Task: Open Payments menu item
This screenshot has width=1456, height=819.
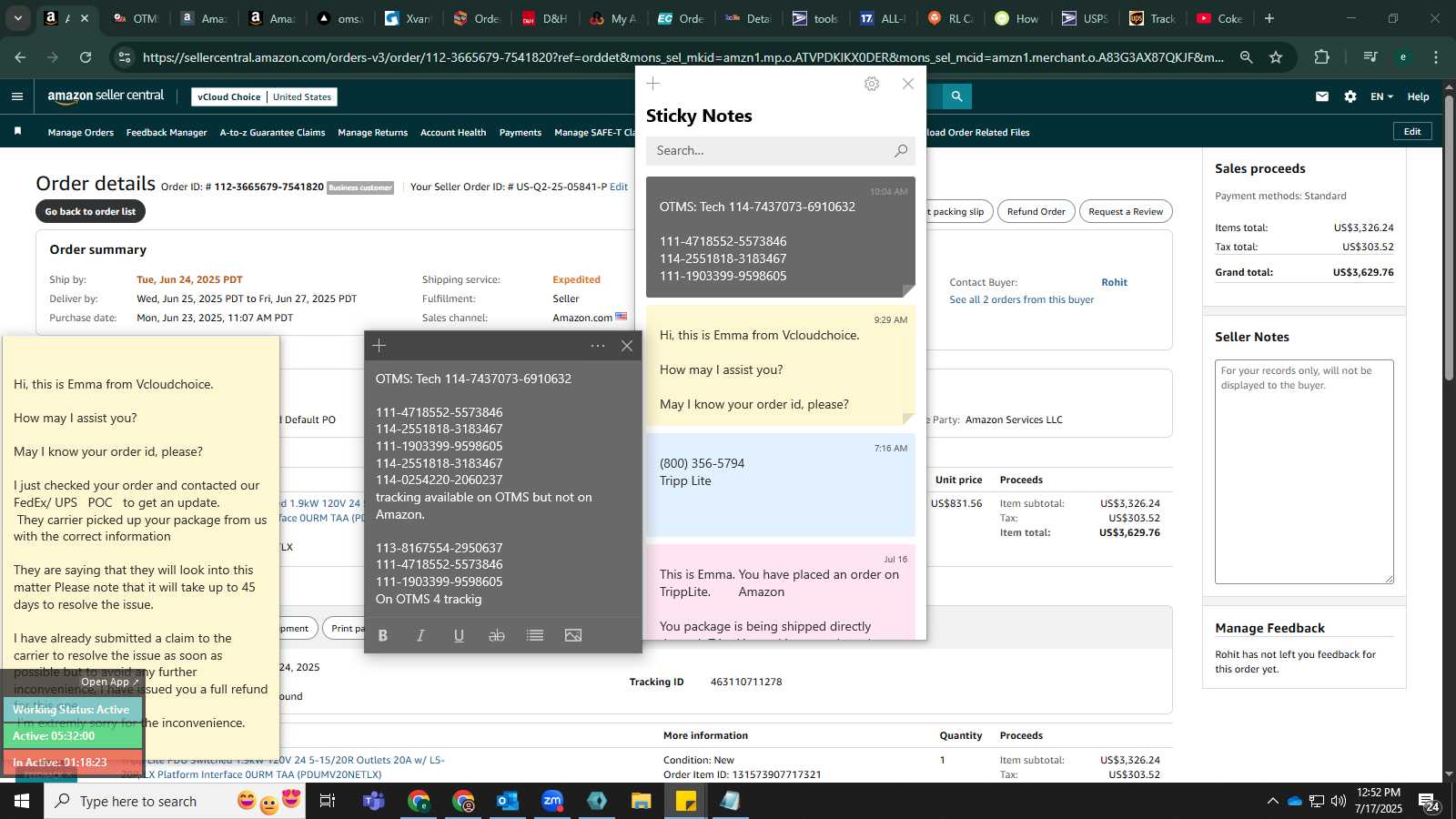Action: [x=521, y=132]
